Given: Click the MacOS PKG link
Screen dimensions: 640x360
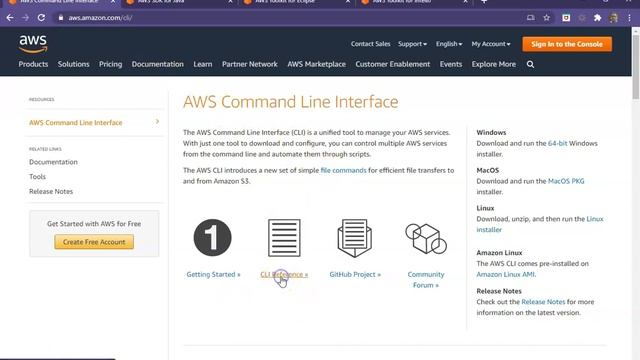Looking at the screenshot, I should [x=566, y=181].
